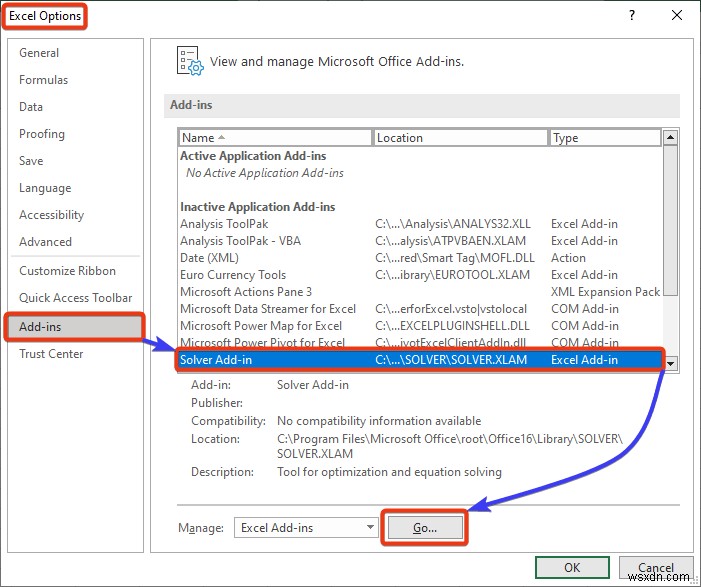701x587 pixels.
Task: Click the Action type cell for Date (XML)
Action: click(x=568, y=258)
